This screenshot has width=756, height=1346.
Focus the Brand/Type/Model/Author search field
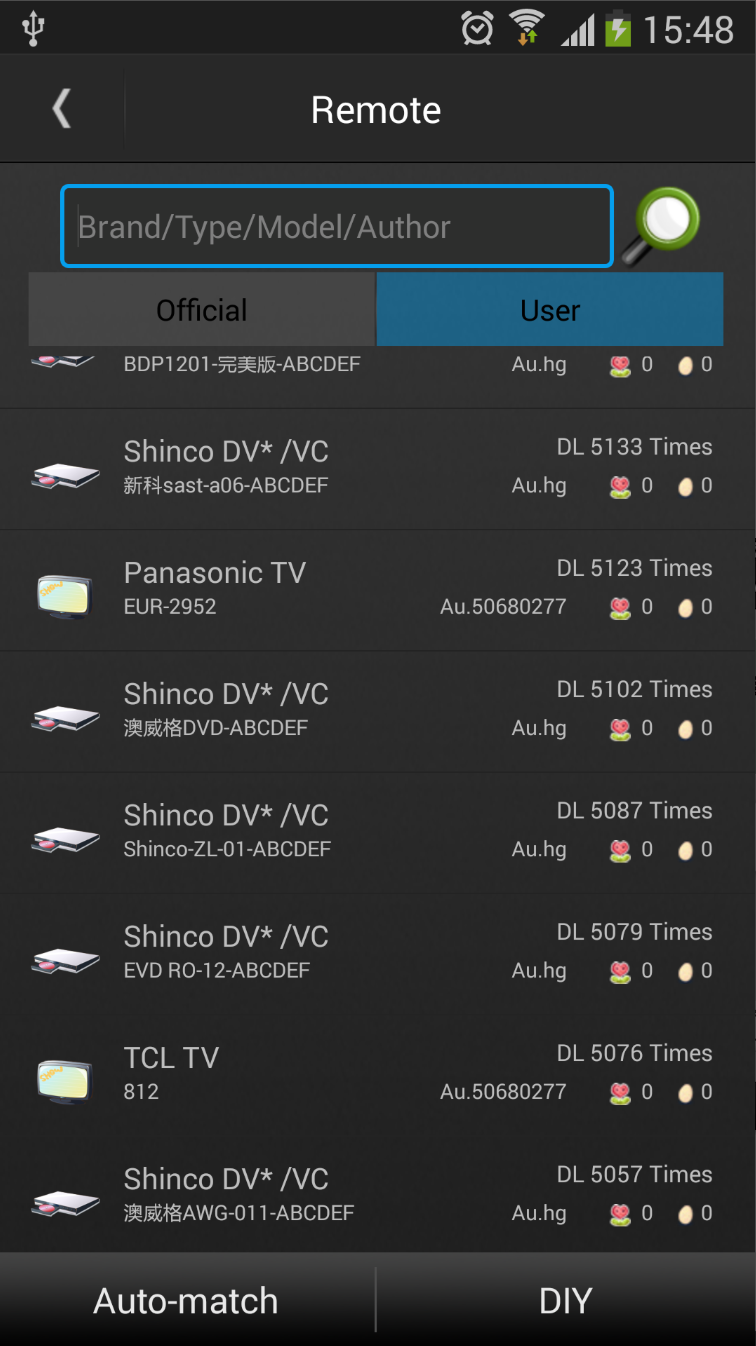pos(337,226)
